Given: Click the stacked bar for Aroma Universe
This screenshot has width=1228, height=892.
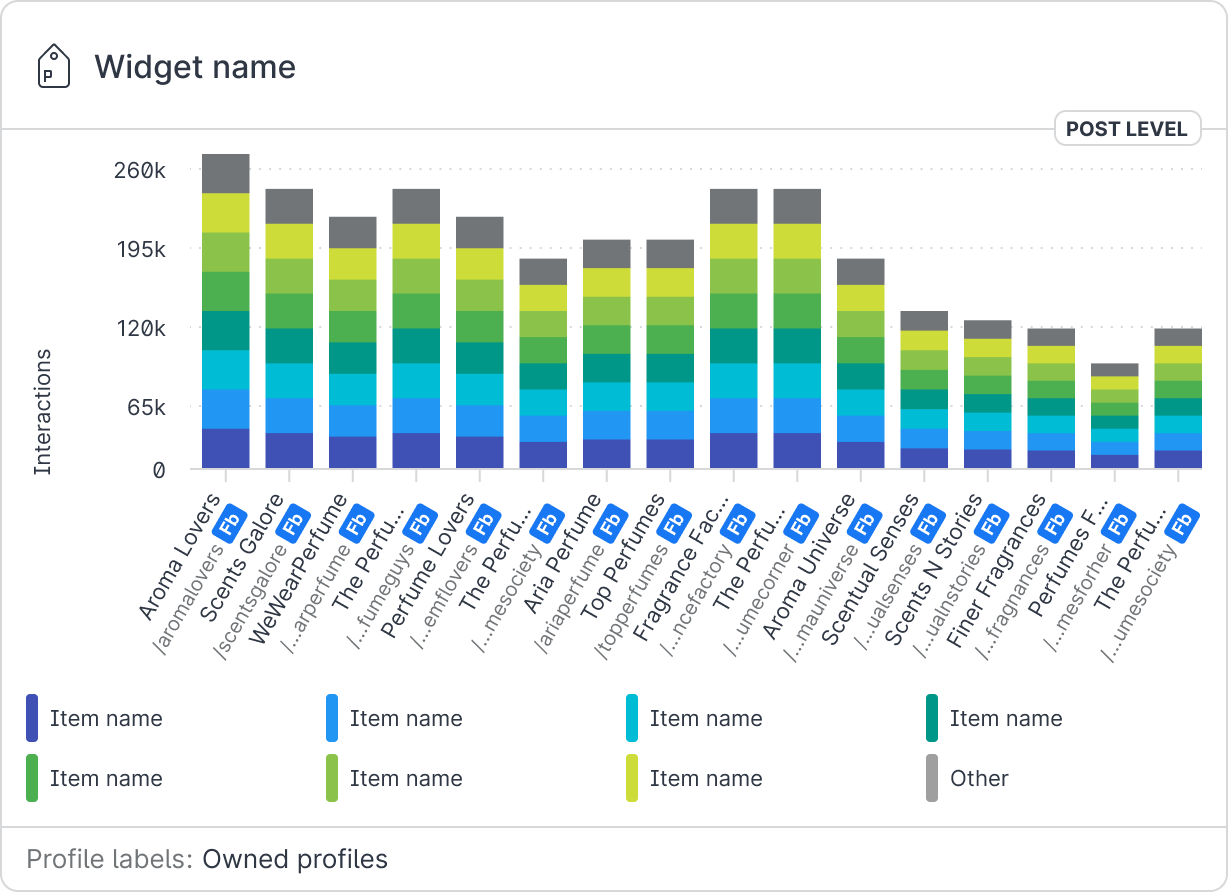Looking at the screenshot, I should (861, 363).
